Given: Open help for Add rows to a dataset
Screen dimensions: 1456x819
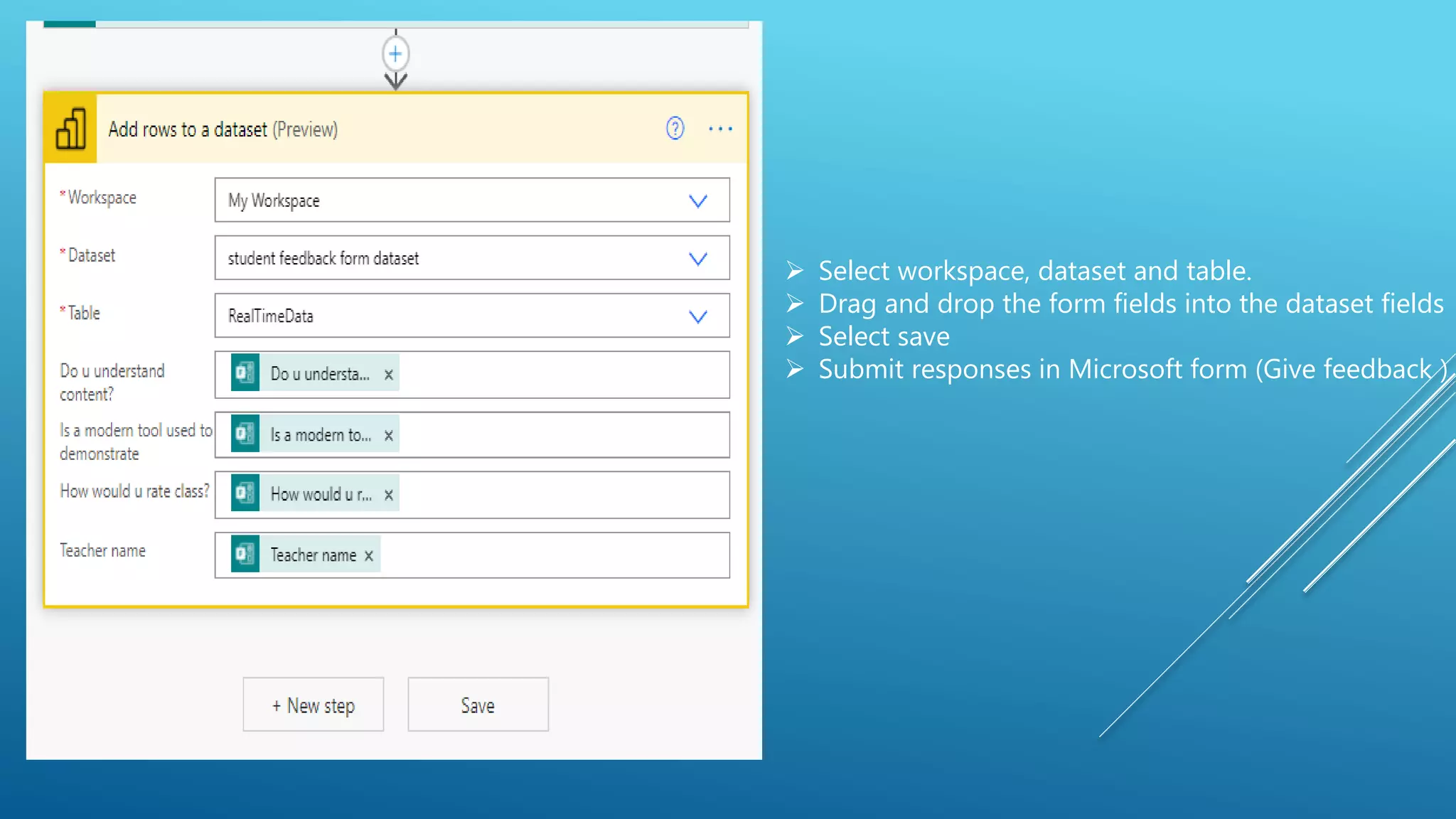Looking at the screenshot, I should click(x=675, y=129).
